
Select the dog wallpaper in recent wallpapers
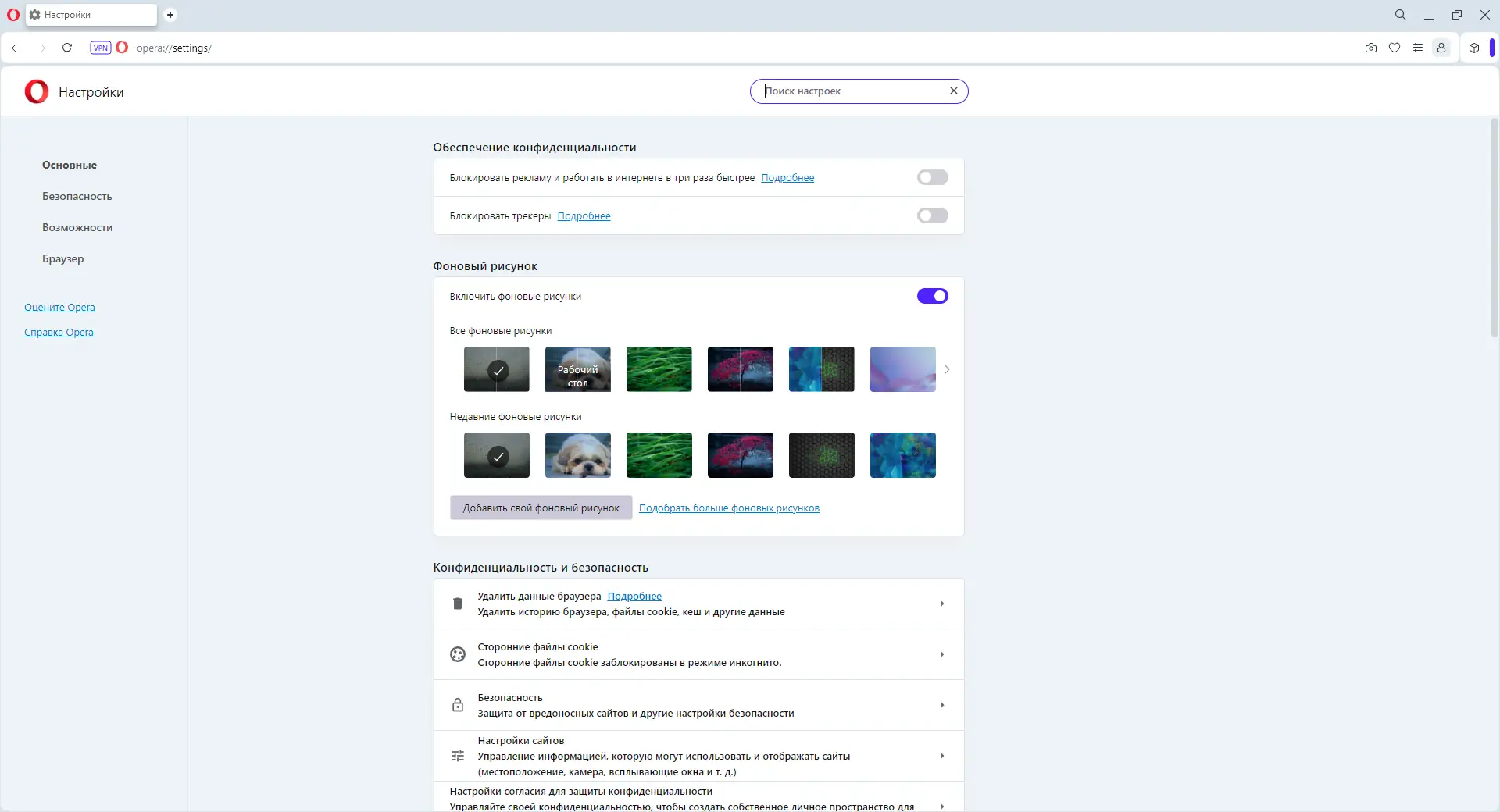click(578, 455)
